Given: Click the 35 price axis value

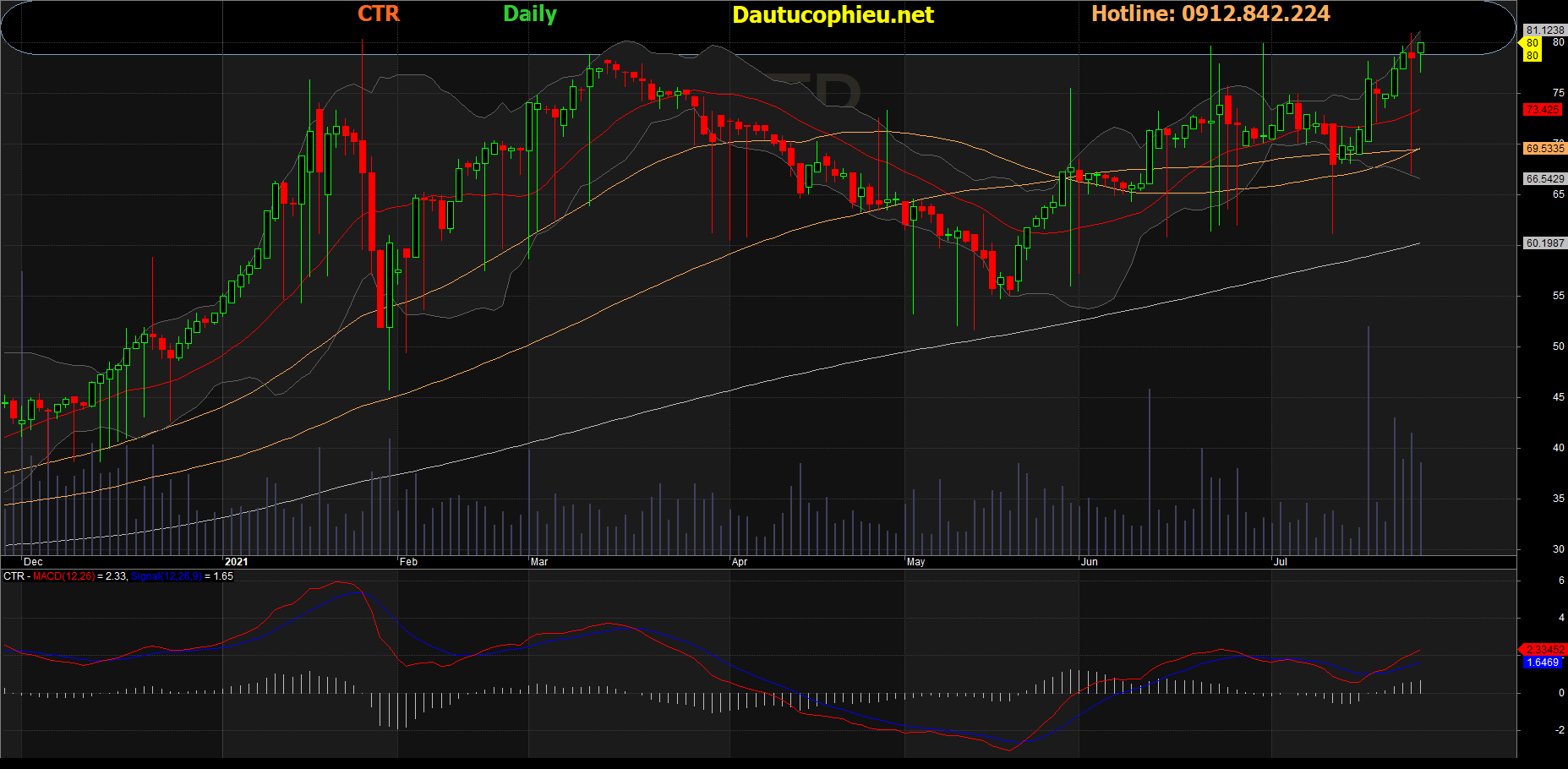Looking at the screenshot, I should coord(1558,499).
